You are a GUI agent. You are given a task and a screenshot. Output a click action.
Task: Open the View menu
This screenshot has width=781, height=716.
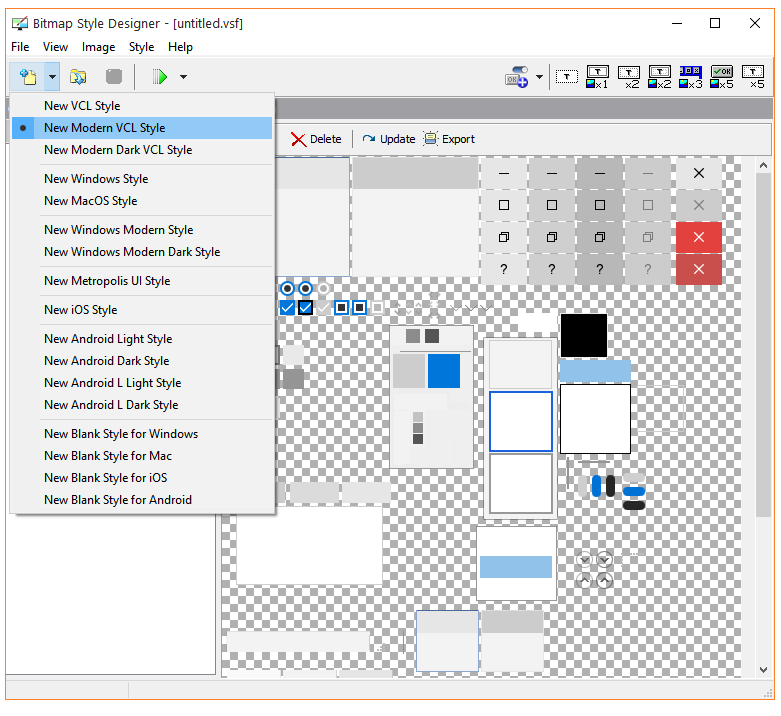pos(55,47)
